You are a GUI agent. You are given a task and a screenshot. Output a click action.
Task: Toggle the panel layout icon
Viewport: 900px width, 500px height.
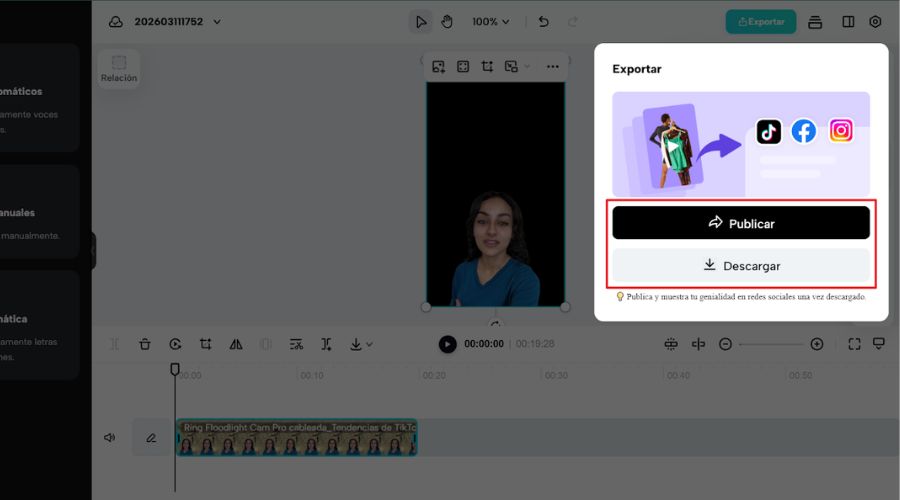[x=848, y=22]
